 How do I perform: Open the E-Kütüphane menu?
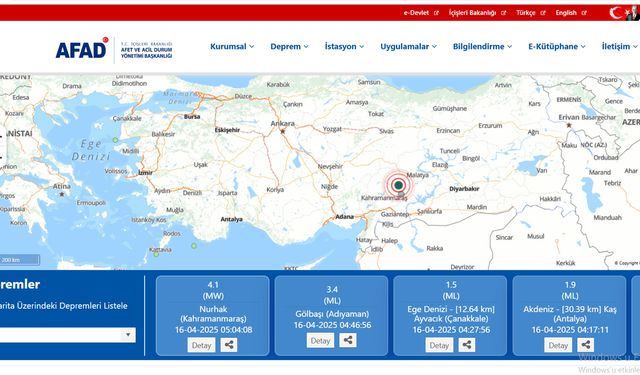click(x=557, y=47)
